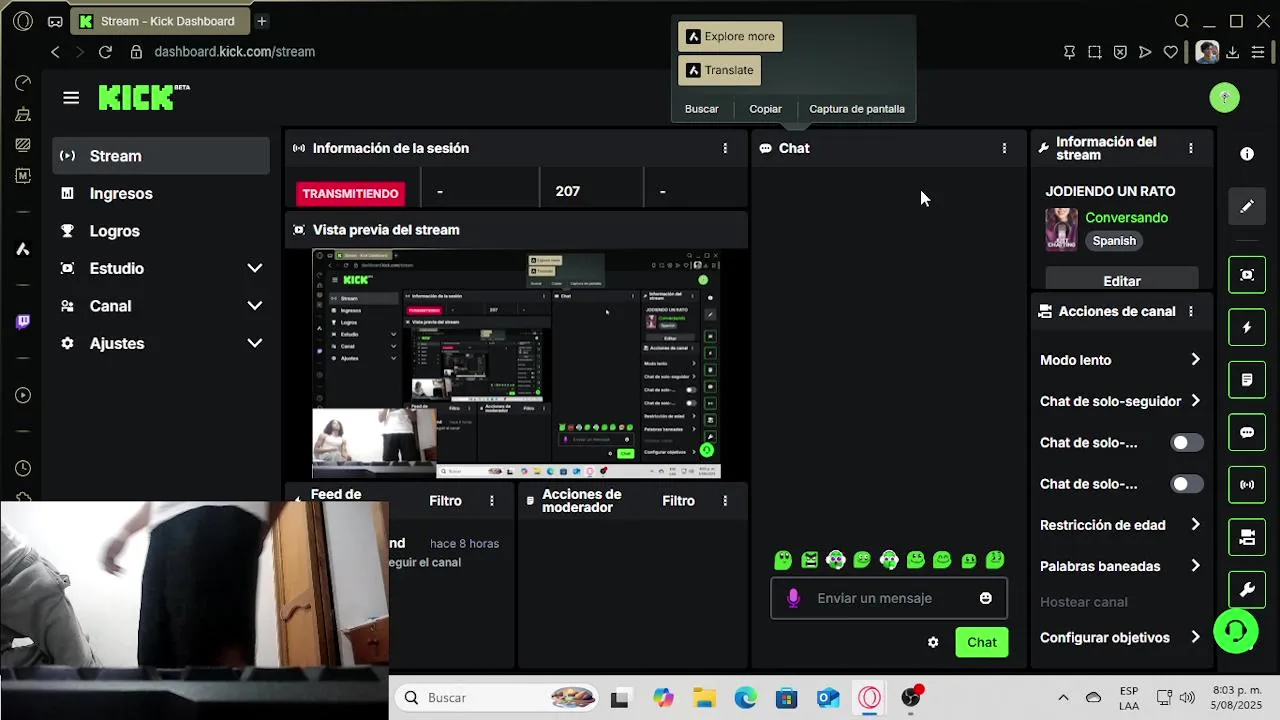Screen dimensions: 1280x720
Task: Click Filtro in Feed de actividad panel
Action: coord(446,501)
